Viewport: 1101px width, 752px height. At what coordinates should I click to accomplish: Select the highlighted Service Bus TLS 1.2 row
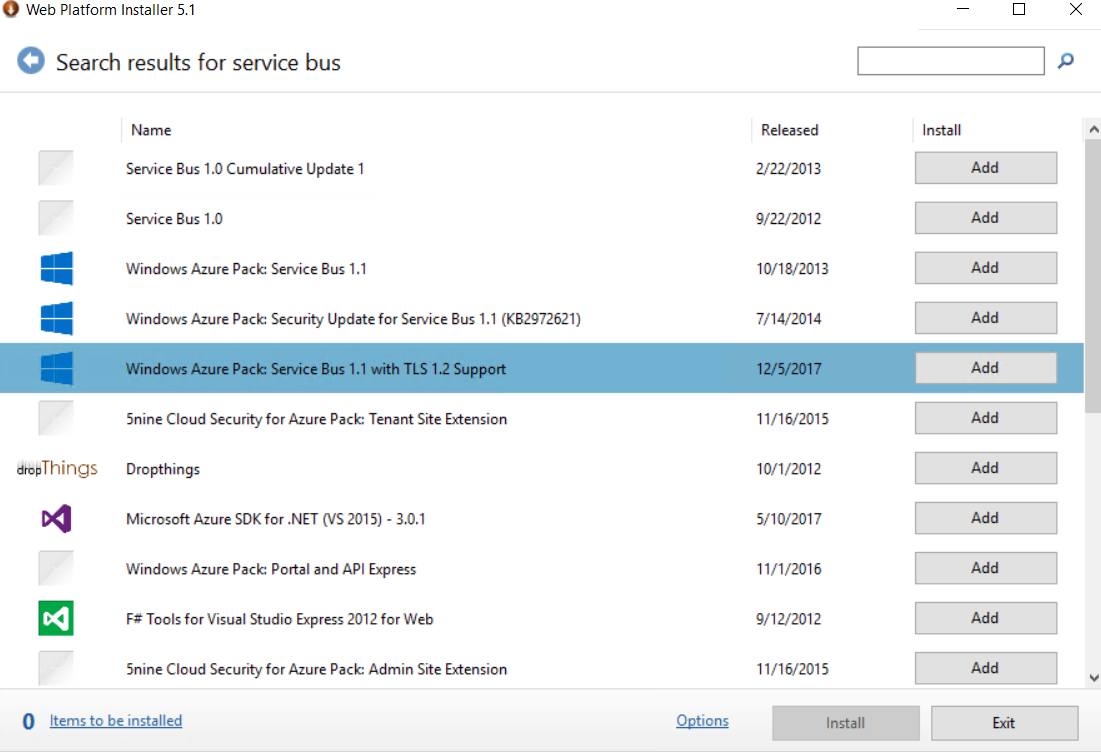point(400,368)
